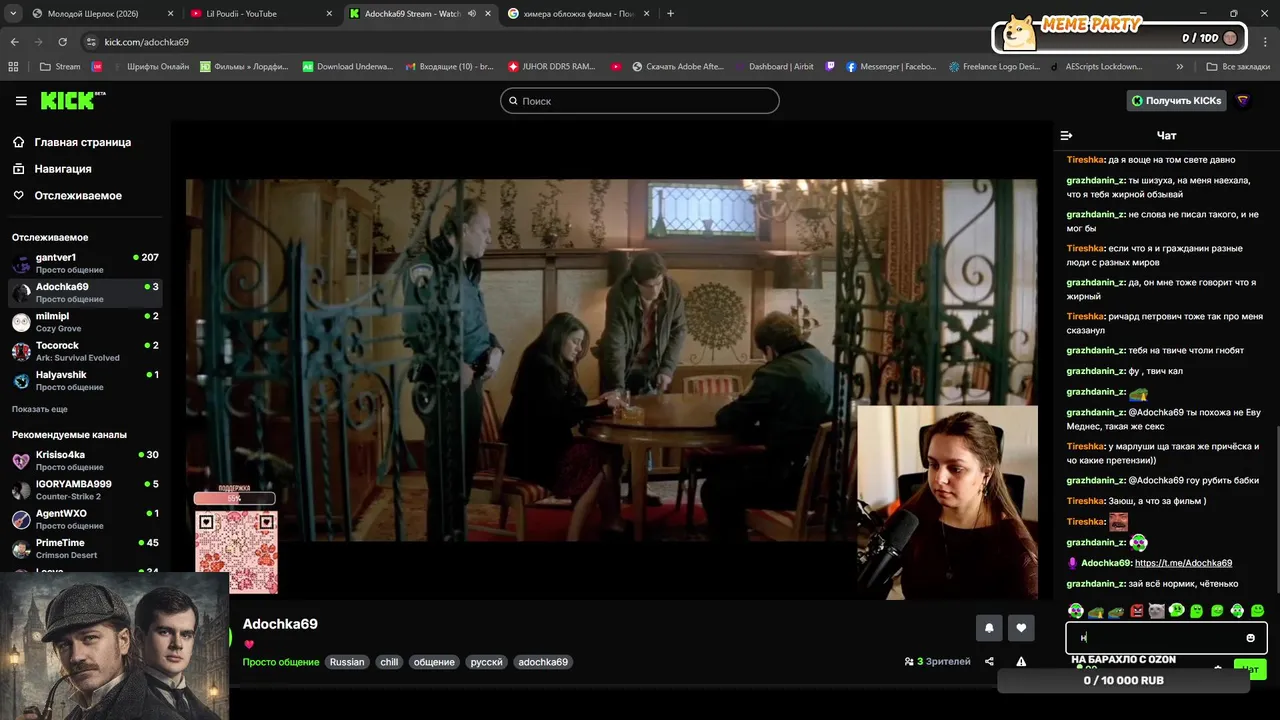Image resolution: width=1280 pixels, height=720 pixels.
Task: Collapse the chat panel arrow icon
Action: point(1066,135)
